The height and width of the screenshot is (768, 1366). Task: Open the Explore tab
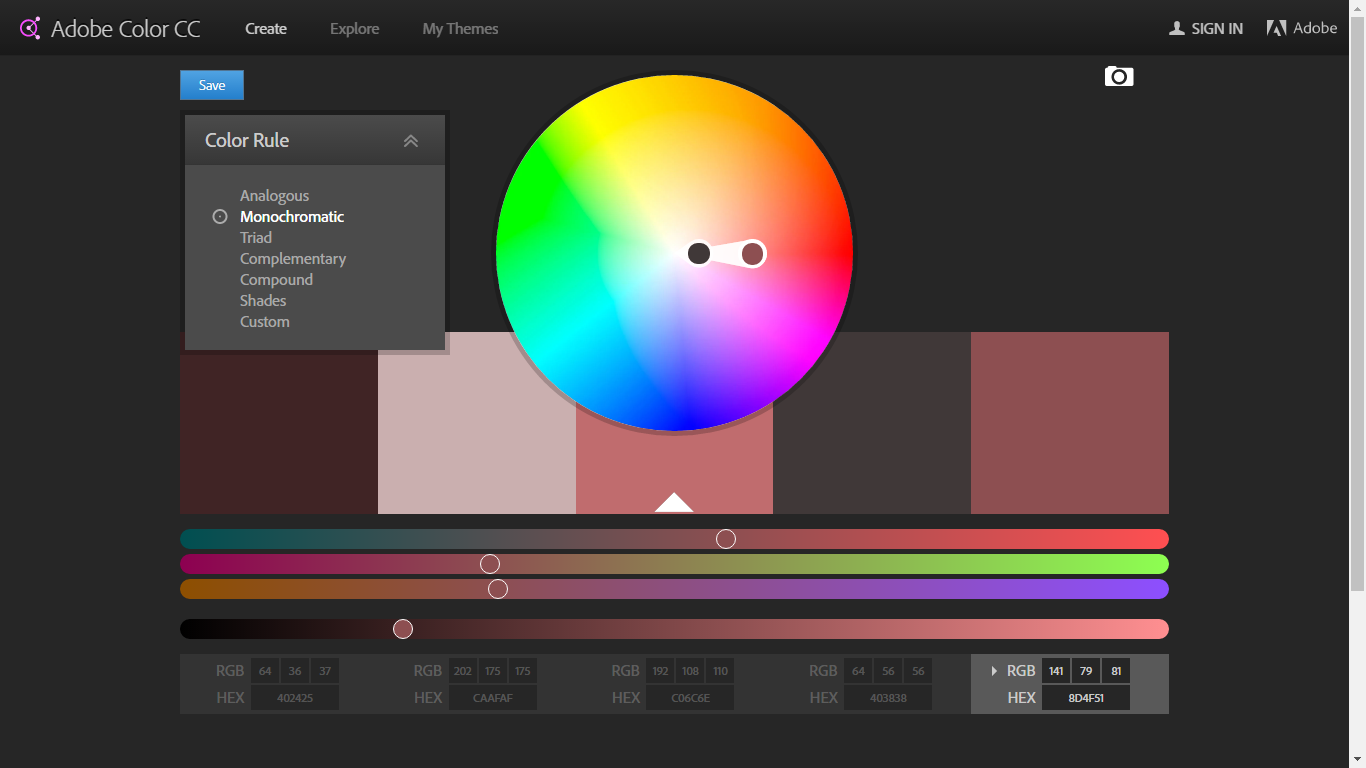[355, 28]
